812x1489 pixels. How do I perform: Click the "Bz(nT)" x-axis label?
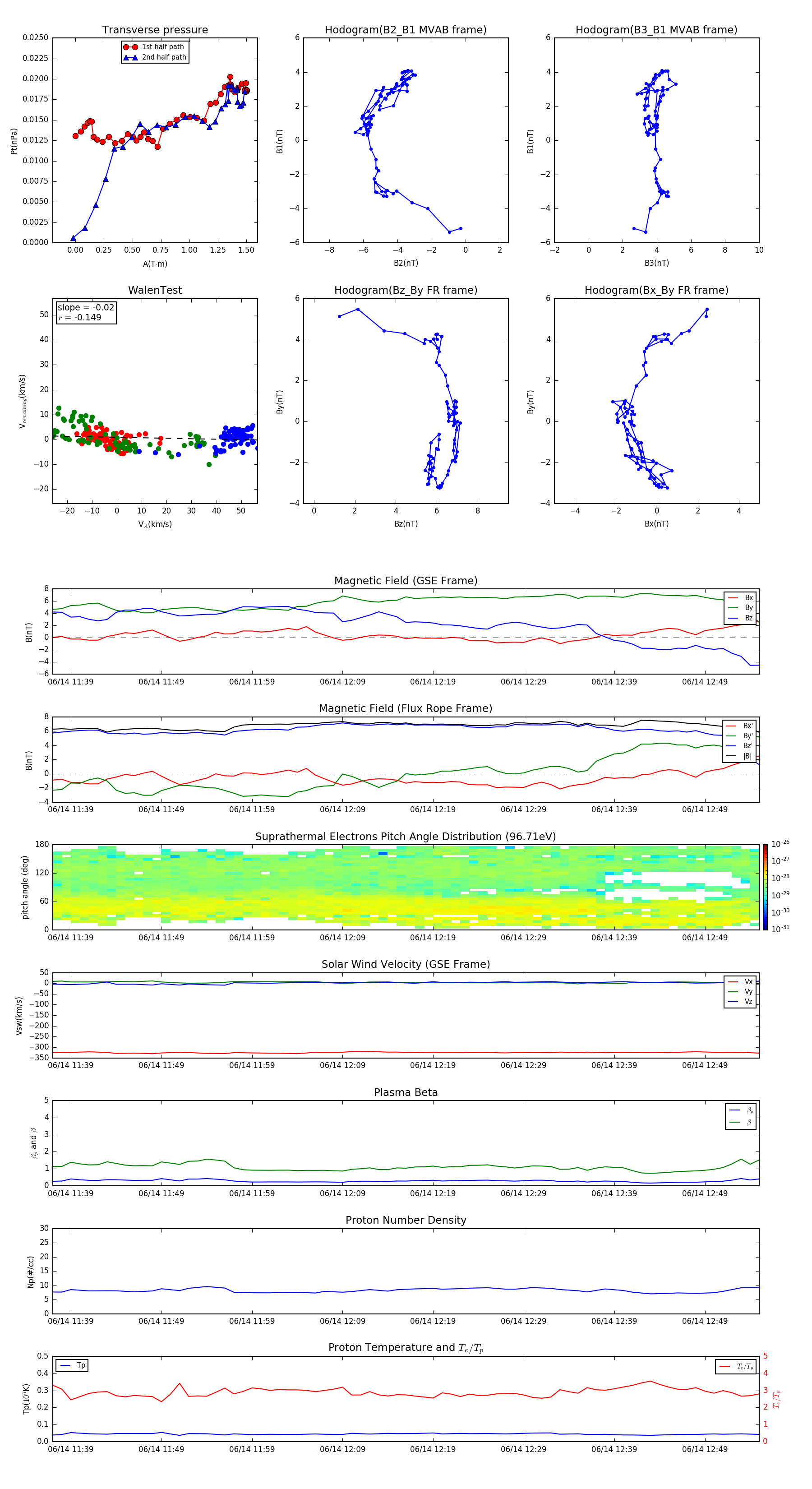pyautogui.click(x=406, y=524)
